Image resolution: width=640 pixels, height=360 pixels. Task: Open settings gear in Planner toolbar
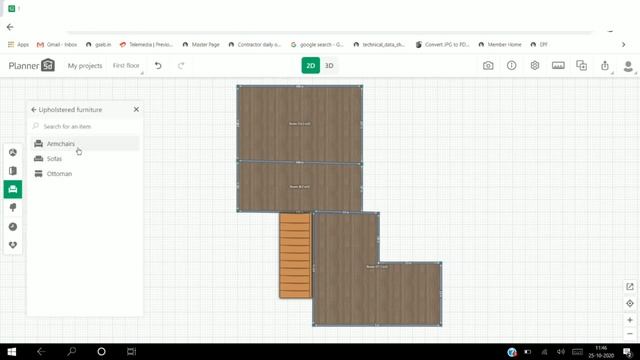point(535,65)
